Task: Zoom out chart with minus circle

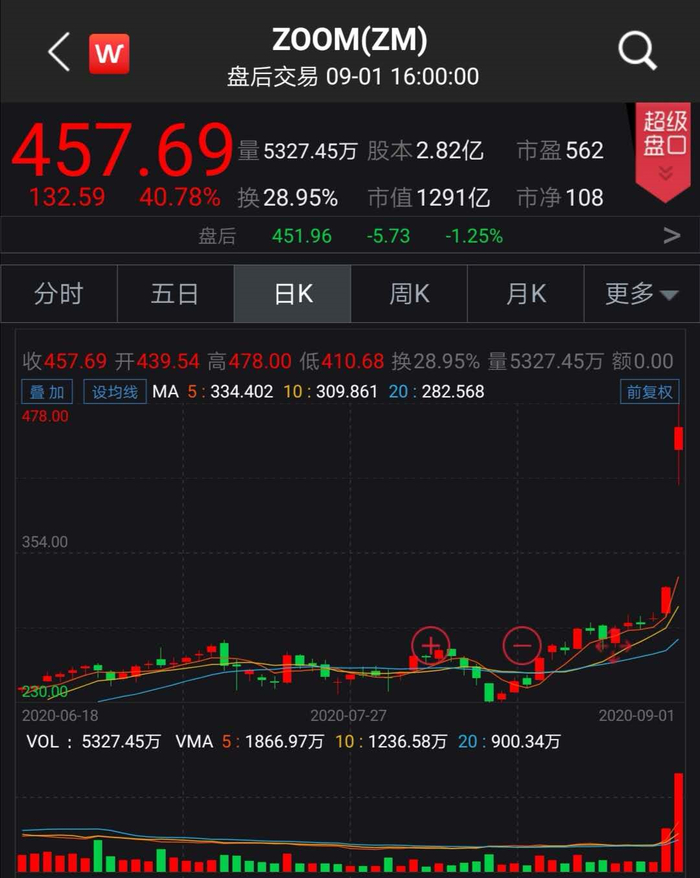Action: tap(522, 646)
